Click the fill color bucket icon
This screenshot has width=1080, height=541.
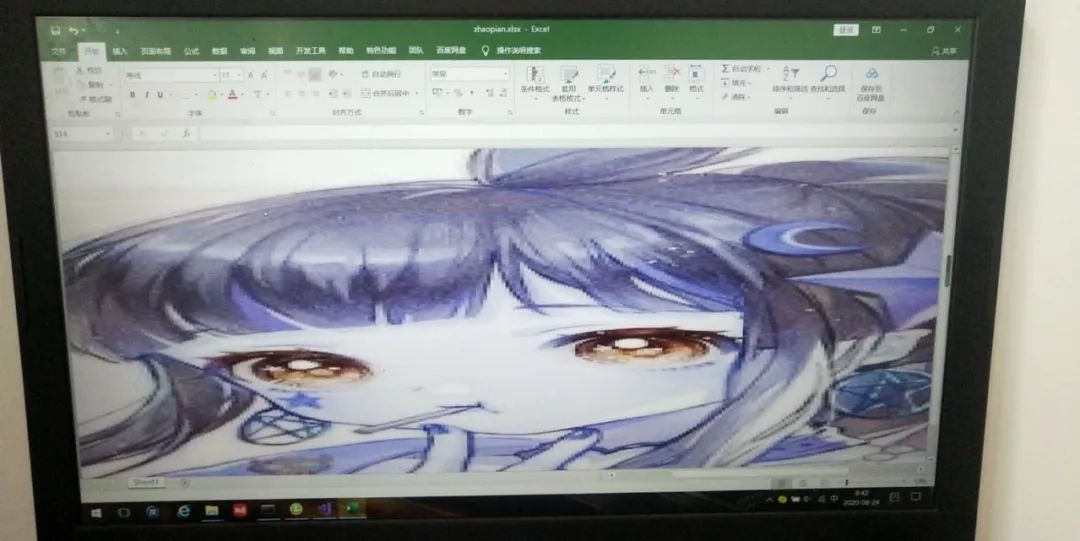212,94
